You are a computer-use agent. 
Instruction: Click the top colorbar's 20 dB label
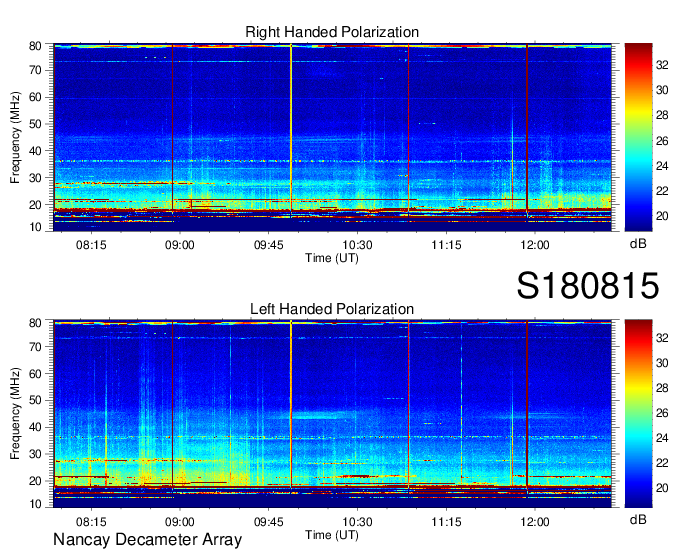point(662,216)
